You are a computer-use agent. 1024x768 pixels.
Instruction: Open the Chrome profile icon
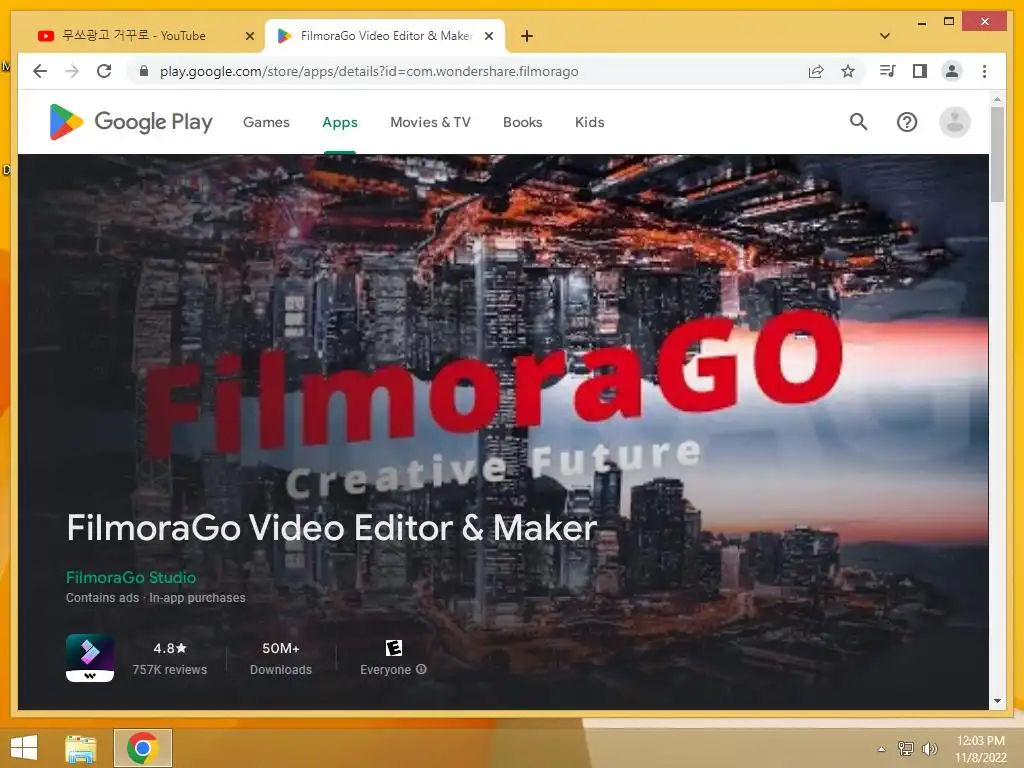952,71
